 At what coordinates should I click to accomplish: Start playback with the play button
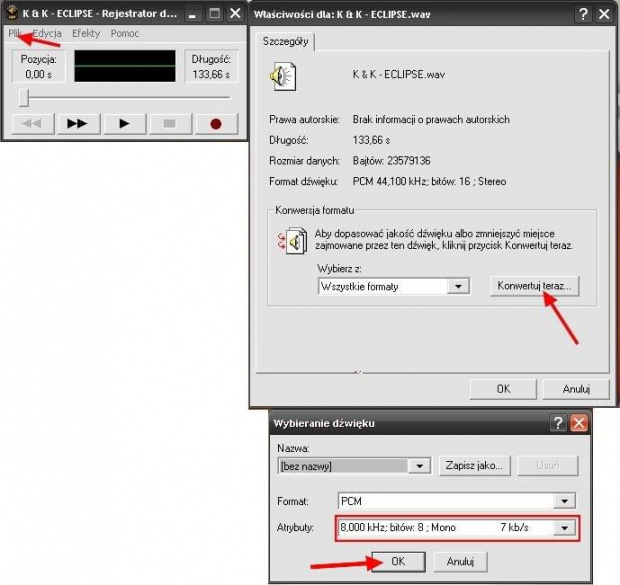[124, 124]
